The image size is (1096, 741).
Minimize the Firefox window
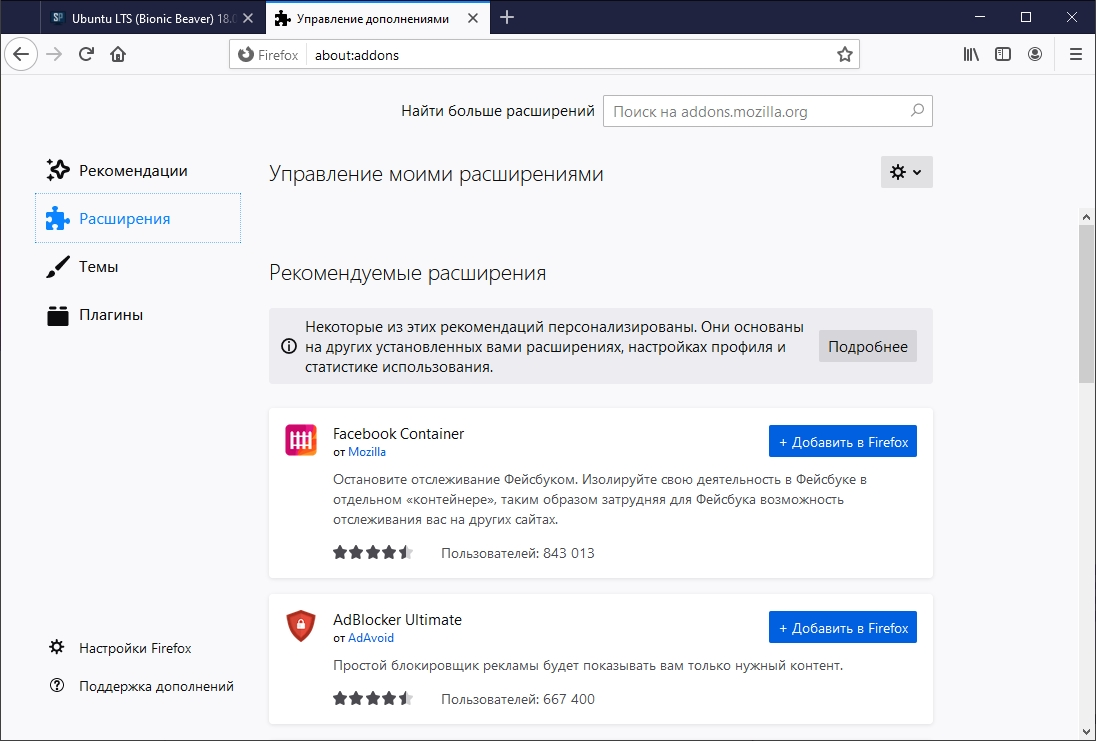click(980, 17)
